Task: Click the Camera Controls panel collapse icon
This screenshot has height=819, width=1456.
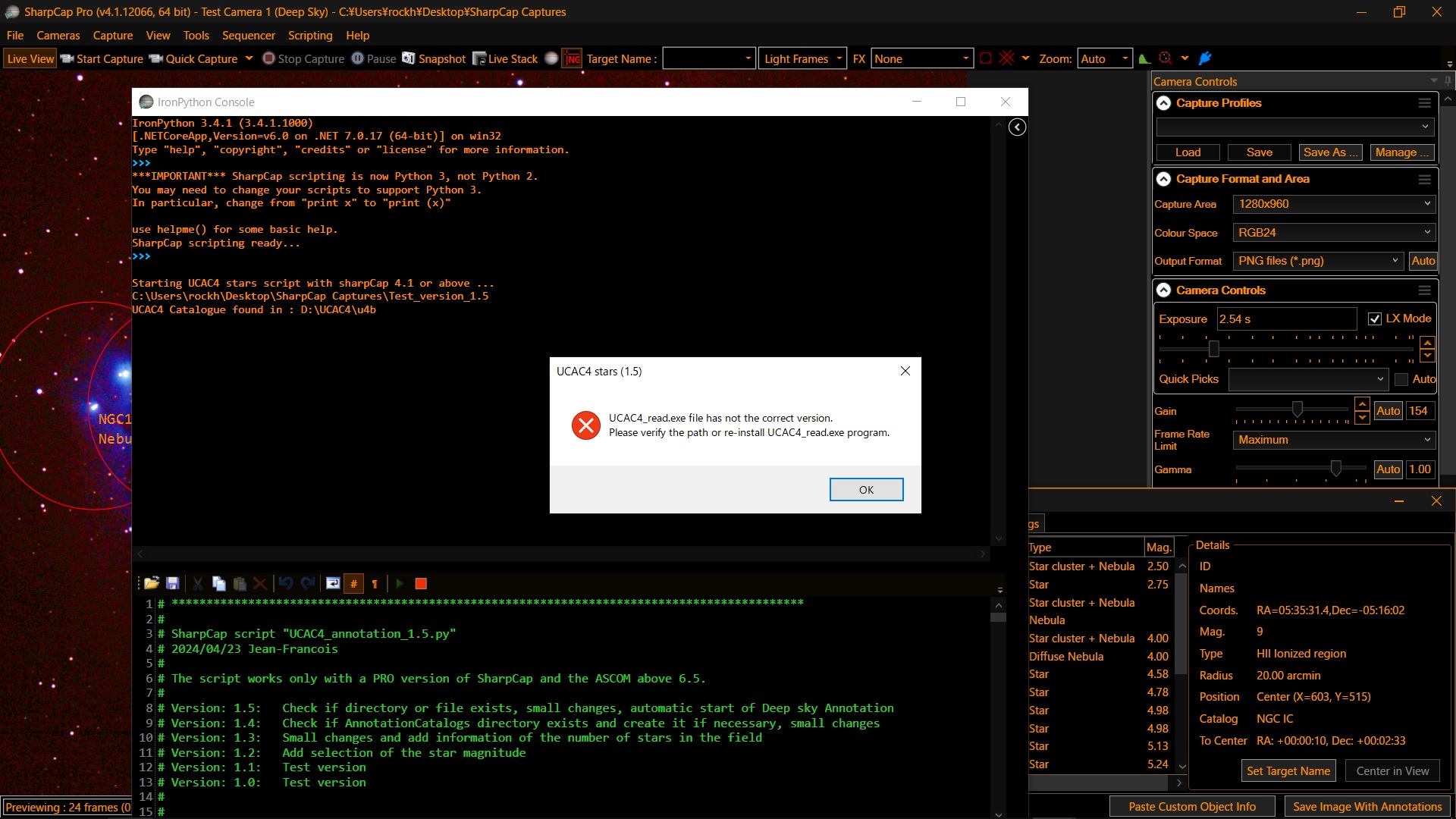Action: (1163, 290)
